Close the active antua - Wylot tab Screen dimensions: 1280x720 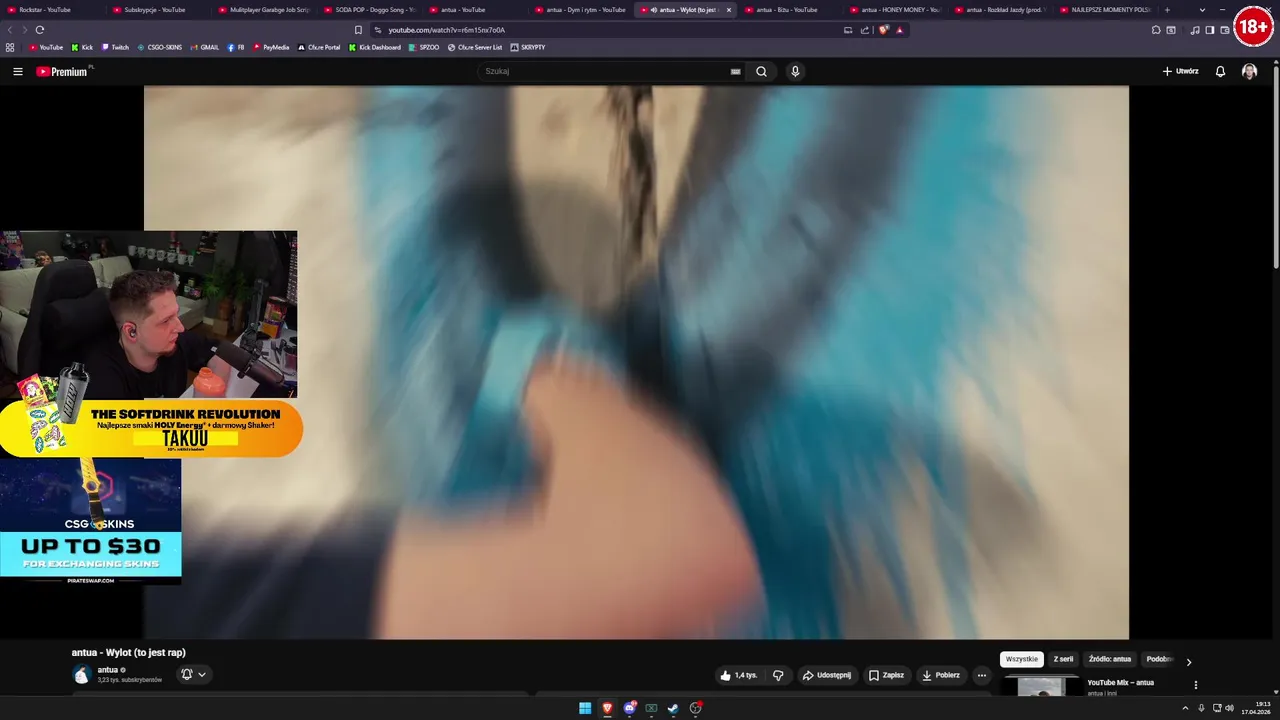[x=728, y=10]
